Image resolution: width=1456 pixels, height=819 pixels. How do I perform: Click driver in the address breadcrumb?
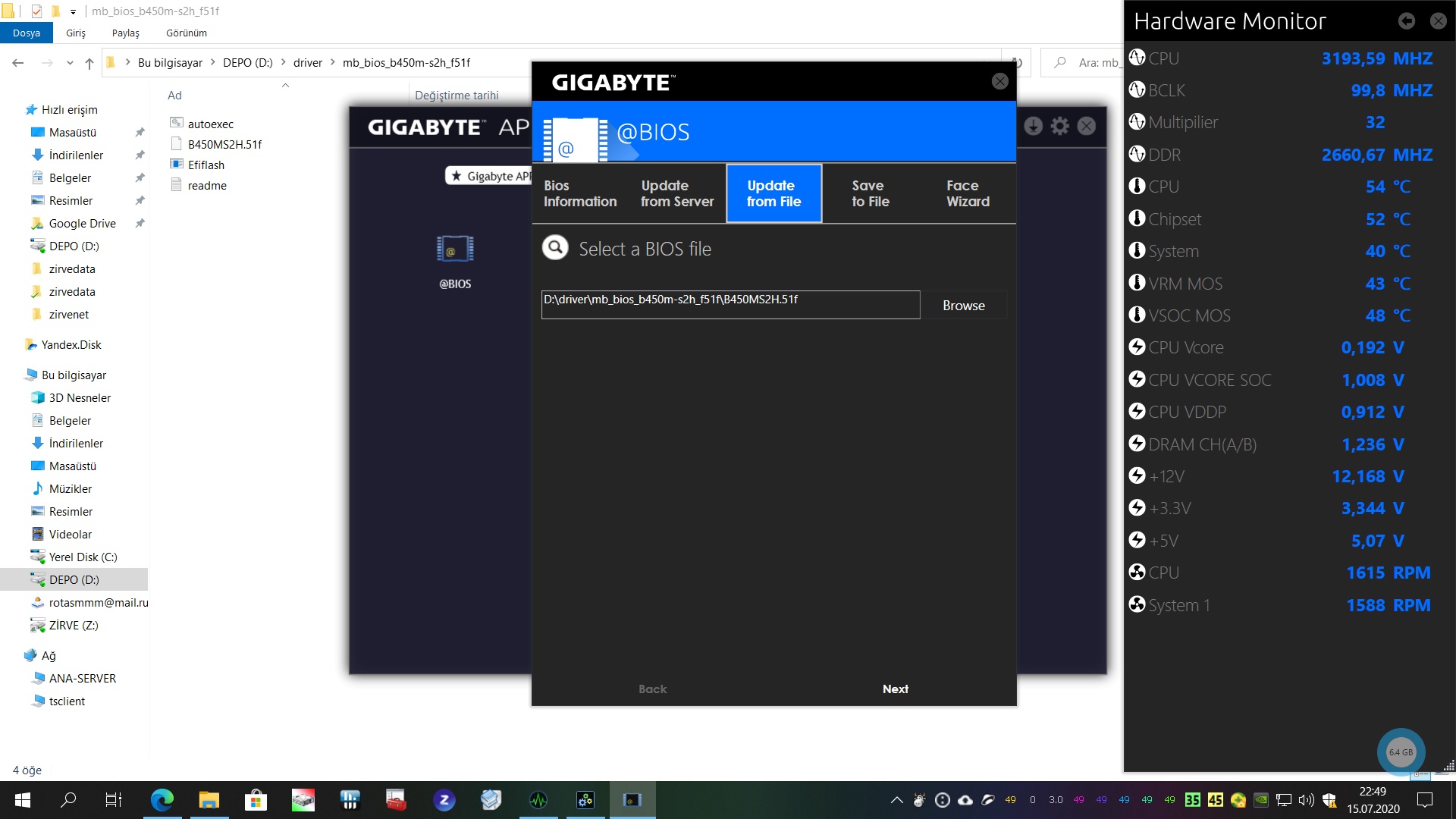point(307,63)
